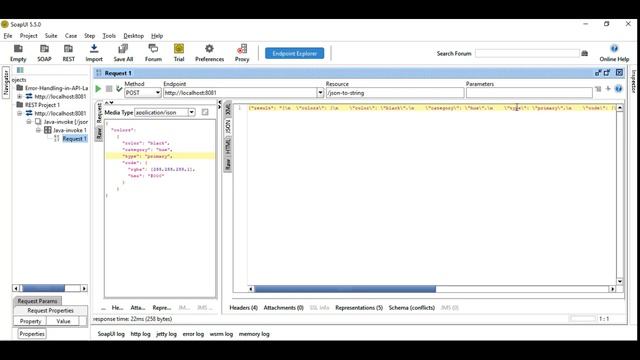
Task: Open the SoapUI log tab
Action: (x=111, y=334)
